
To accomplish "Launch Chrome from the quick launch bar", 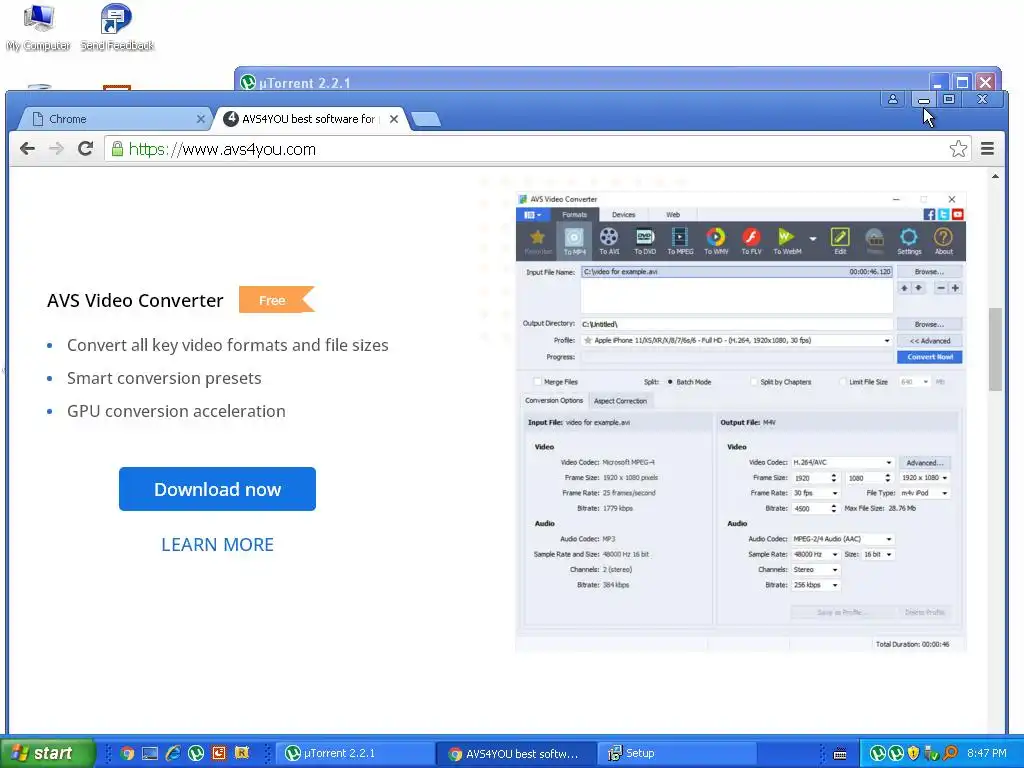I will (127, 753).
